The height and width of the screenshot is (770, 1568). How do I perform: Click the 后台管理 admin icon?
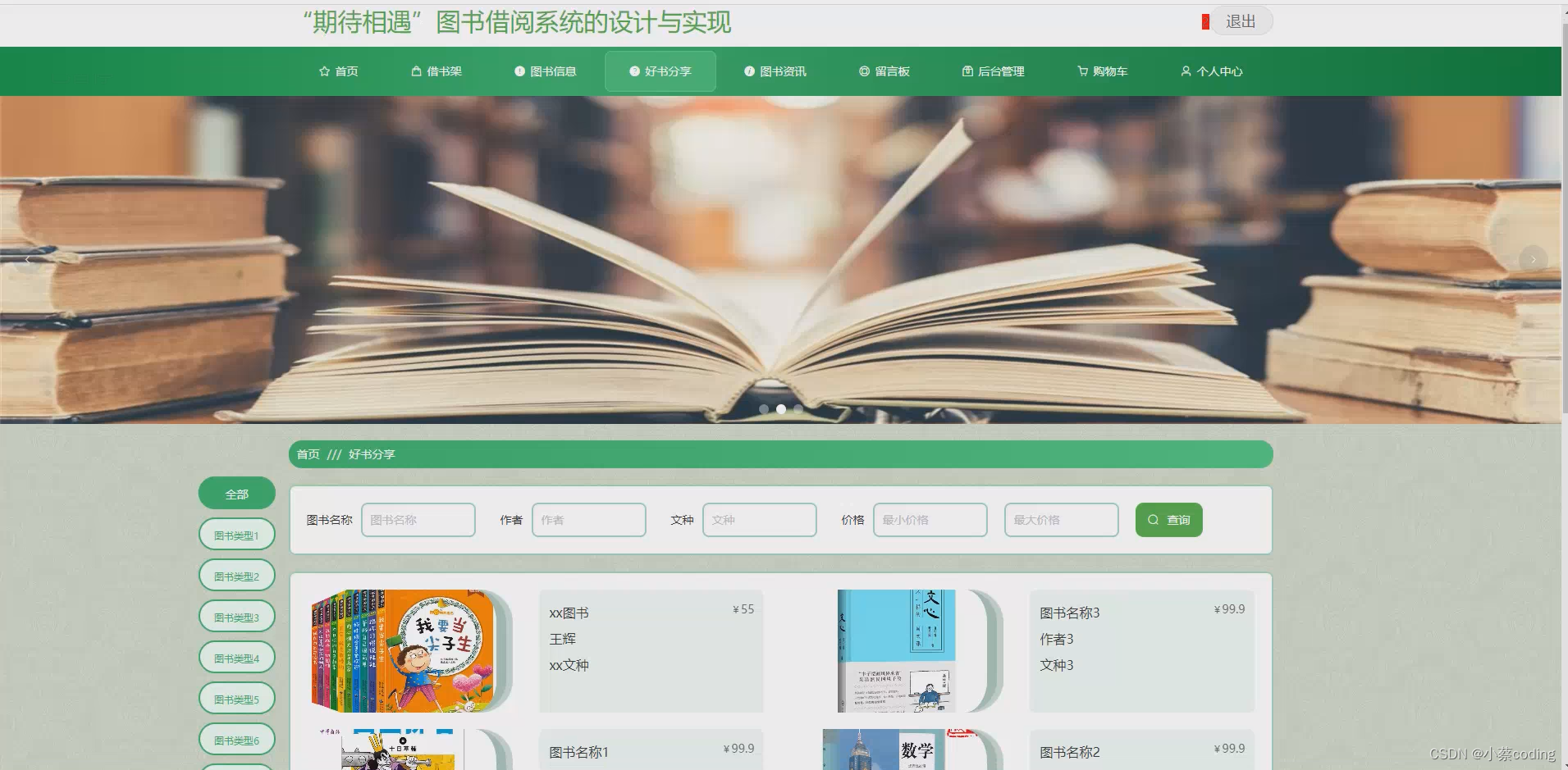pos(965,71)
